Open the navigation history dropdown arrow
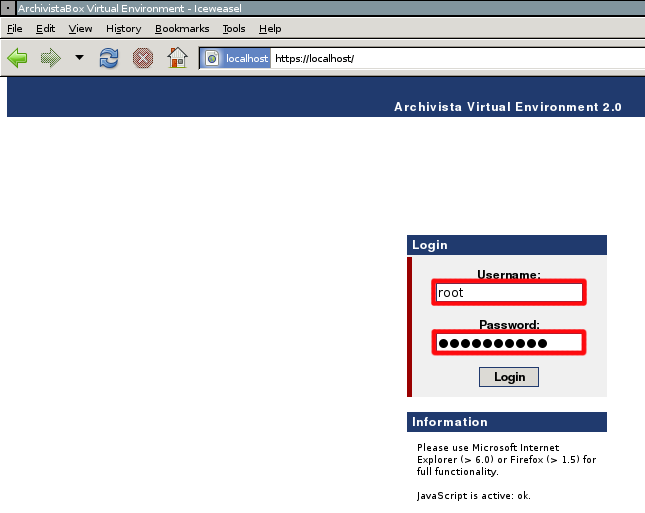Viewport: 645px width, 513px height. [79, 58]
